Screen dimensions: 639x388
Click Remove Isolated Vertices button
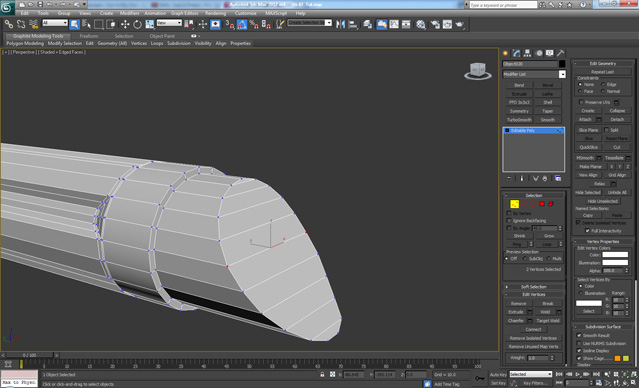533,338
